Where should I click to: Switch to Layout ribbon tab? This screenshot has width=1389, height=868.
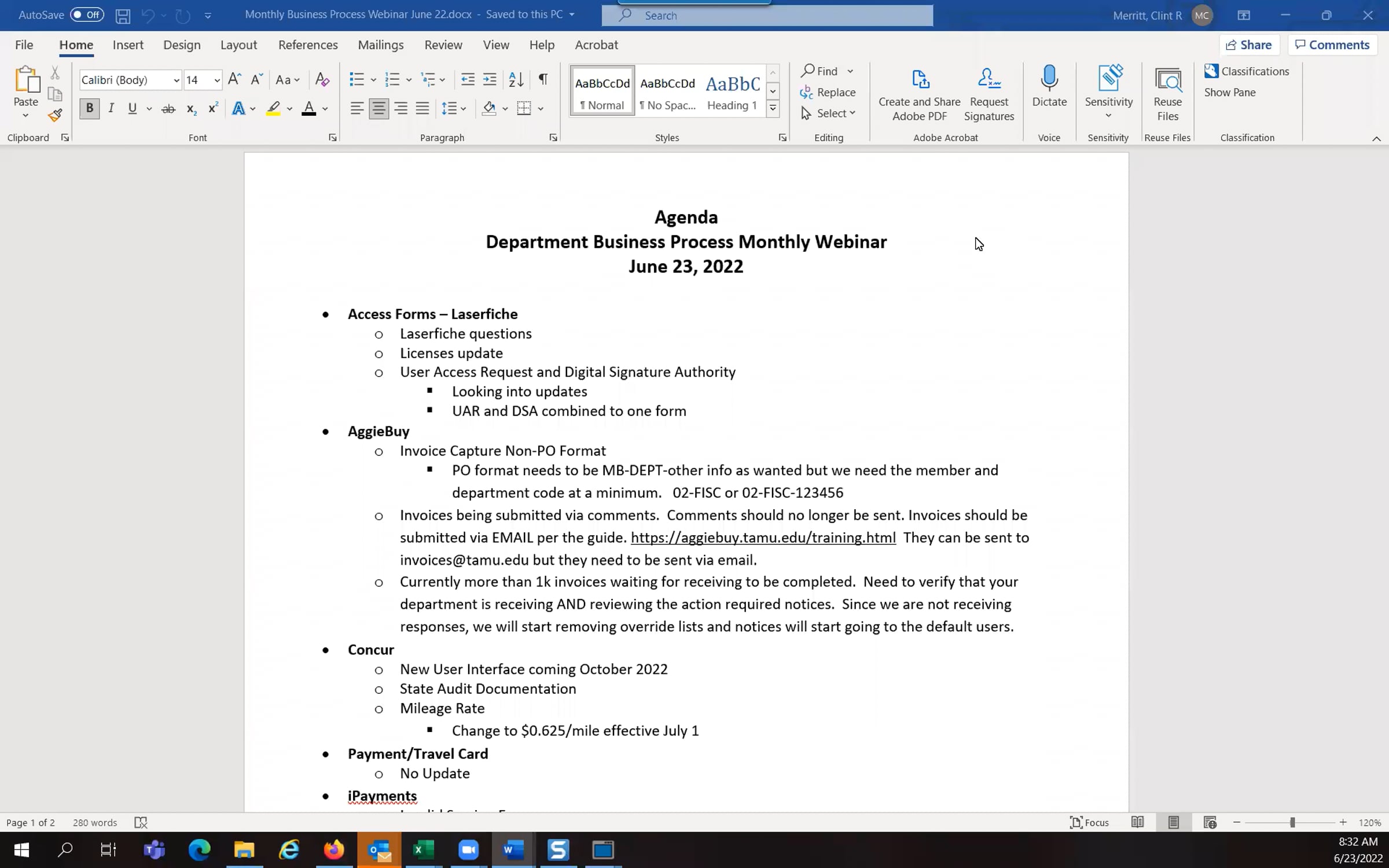238,45
